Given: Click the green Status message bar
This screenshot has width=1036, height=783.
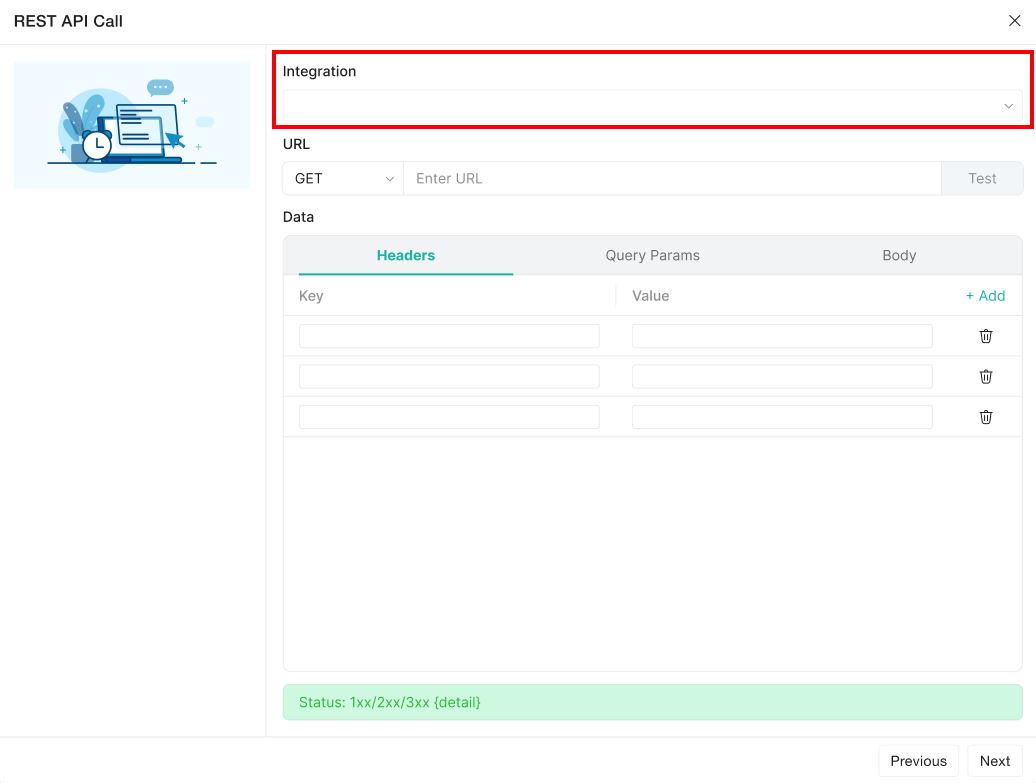Looking at the screenshot, I should [652, 702].
